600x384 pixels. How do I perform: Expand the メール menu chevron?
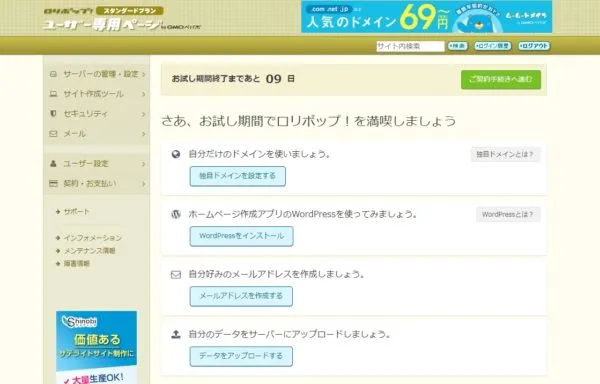point(143,134)
